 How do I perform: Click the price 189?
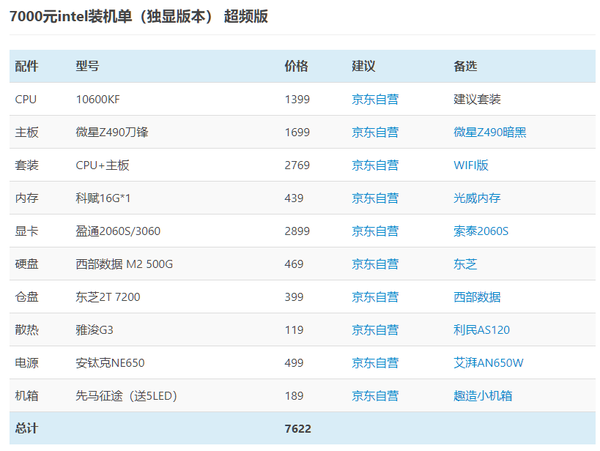pos(294,396)
